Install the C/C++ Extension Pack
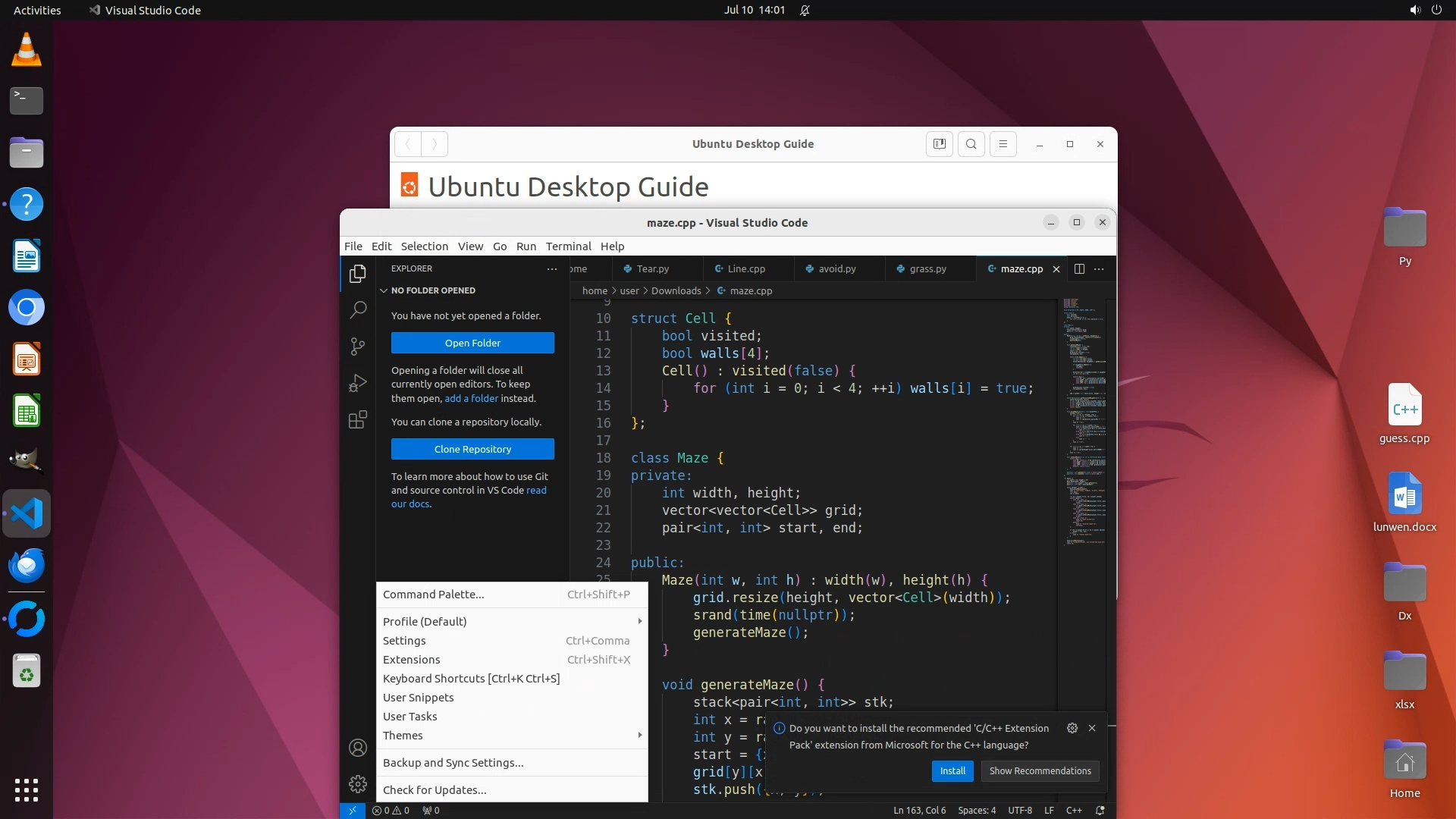Image resolution: width=1456 pixels, height=819 pixels. point(952,770)
